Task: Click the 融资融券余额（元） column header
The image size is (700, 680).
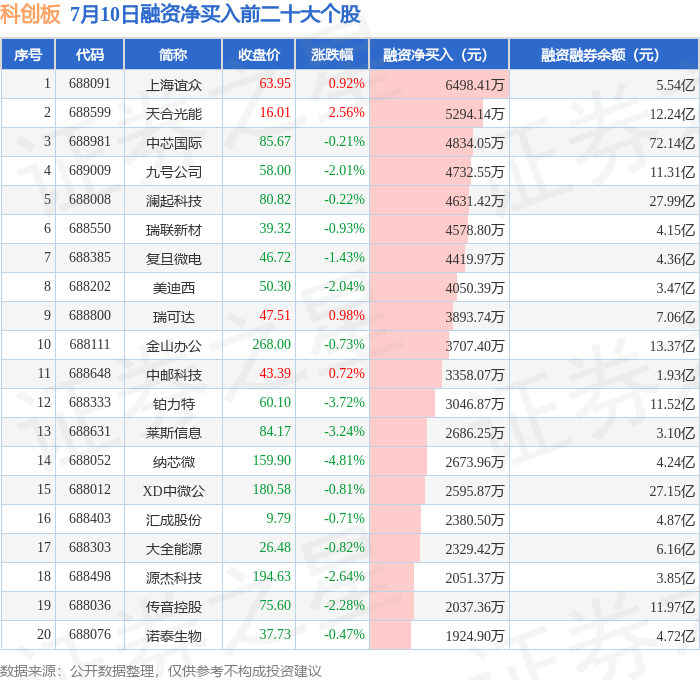Action: pos(604,54)
